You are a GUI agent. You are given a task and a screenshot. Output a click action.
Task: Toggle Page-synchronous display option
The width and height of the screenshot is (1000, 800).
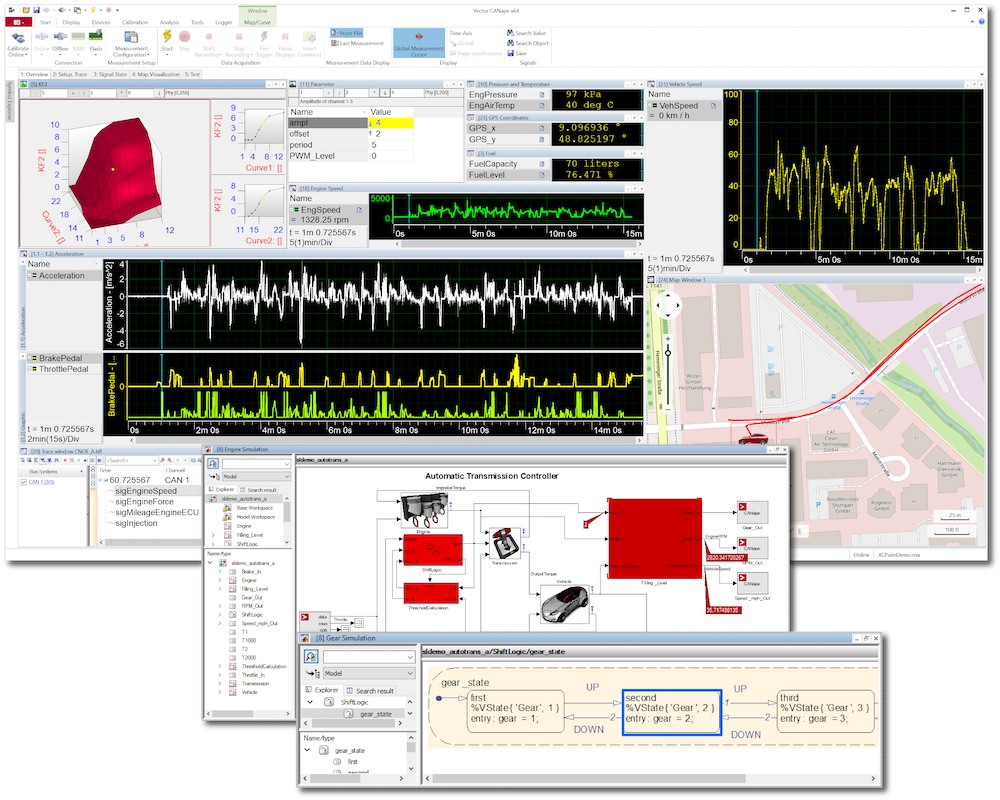pos(478,53)
